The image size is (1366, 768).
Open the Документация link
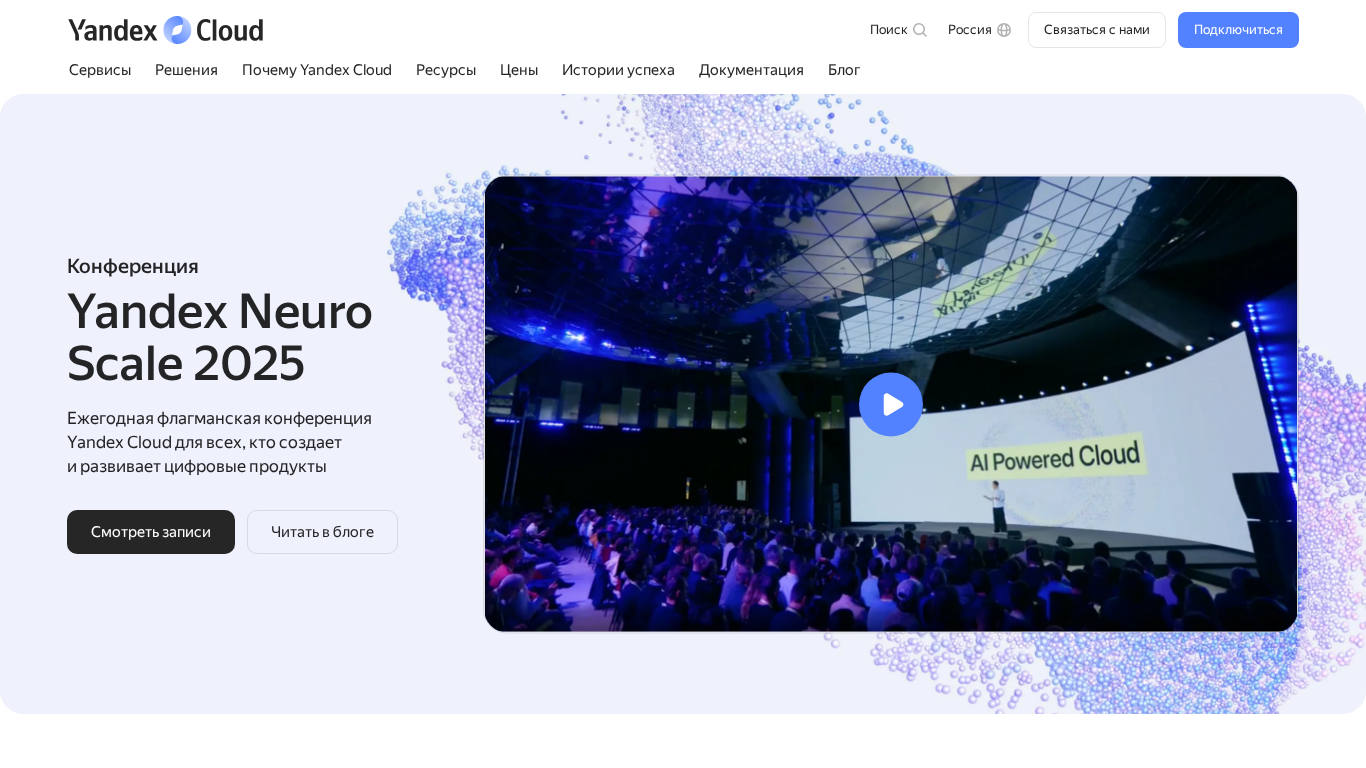pyautogui.click(x=751, y=70)
